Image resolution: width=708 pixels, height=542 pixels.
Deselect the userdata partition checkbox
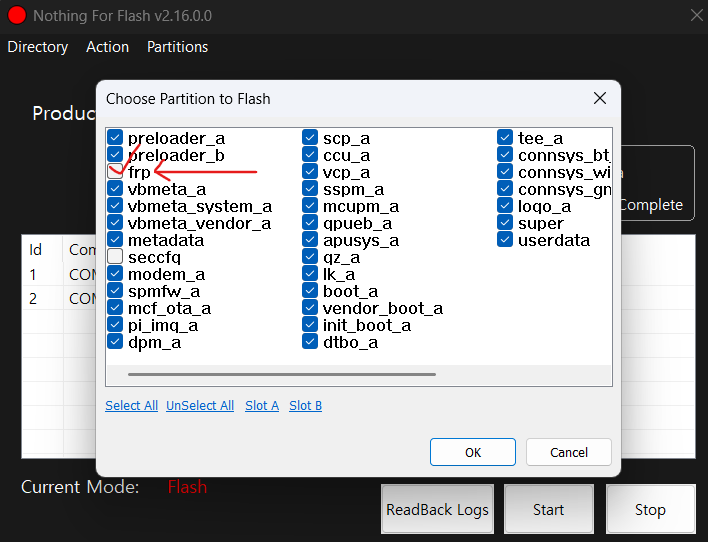(x=505, y=240)
